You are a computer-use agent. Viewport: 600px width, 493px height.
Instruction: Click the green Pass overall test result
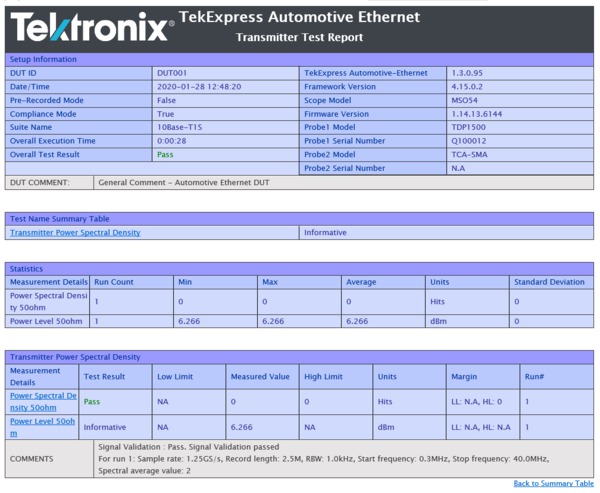165,155
